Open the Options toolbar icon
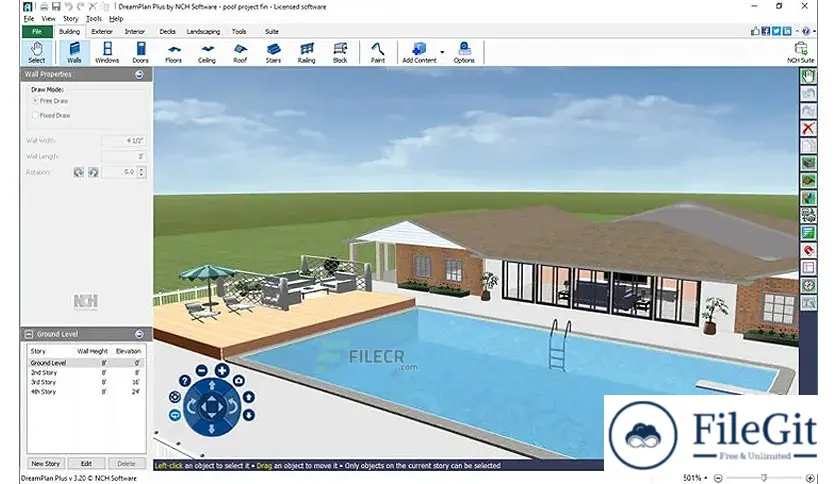This screenshot has width=836, height=484. pos(464,53)
